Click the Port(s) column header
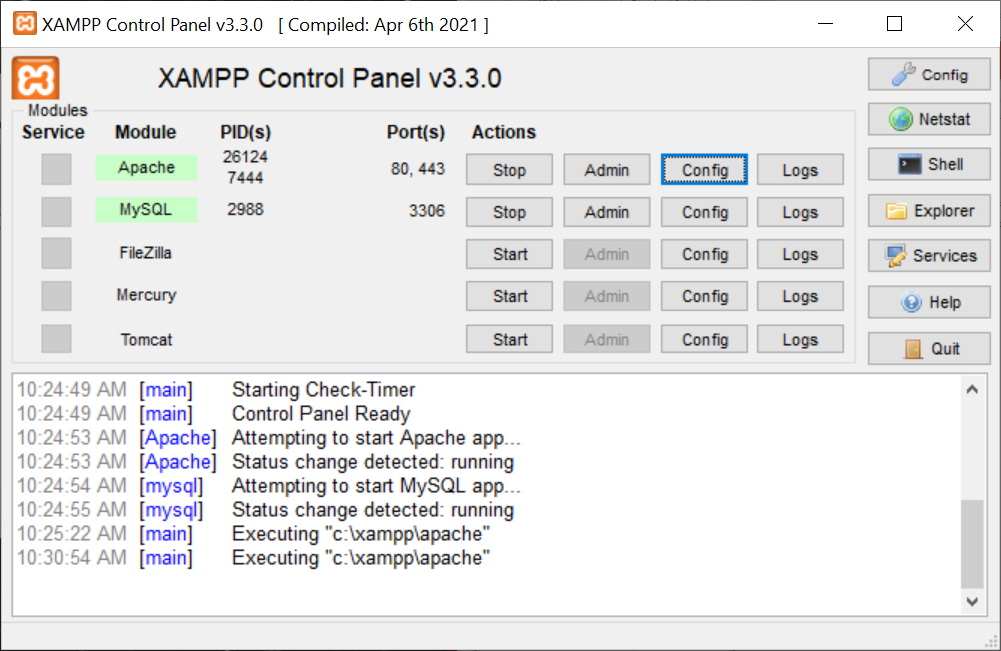The height and width of the screenshot is (651, 1001). click(416, 132)
